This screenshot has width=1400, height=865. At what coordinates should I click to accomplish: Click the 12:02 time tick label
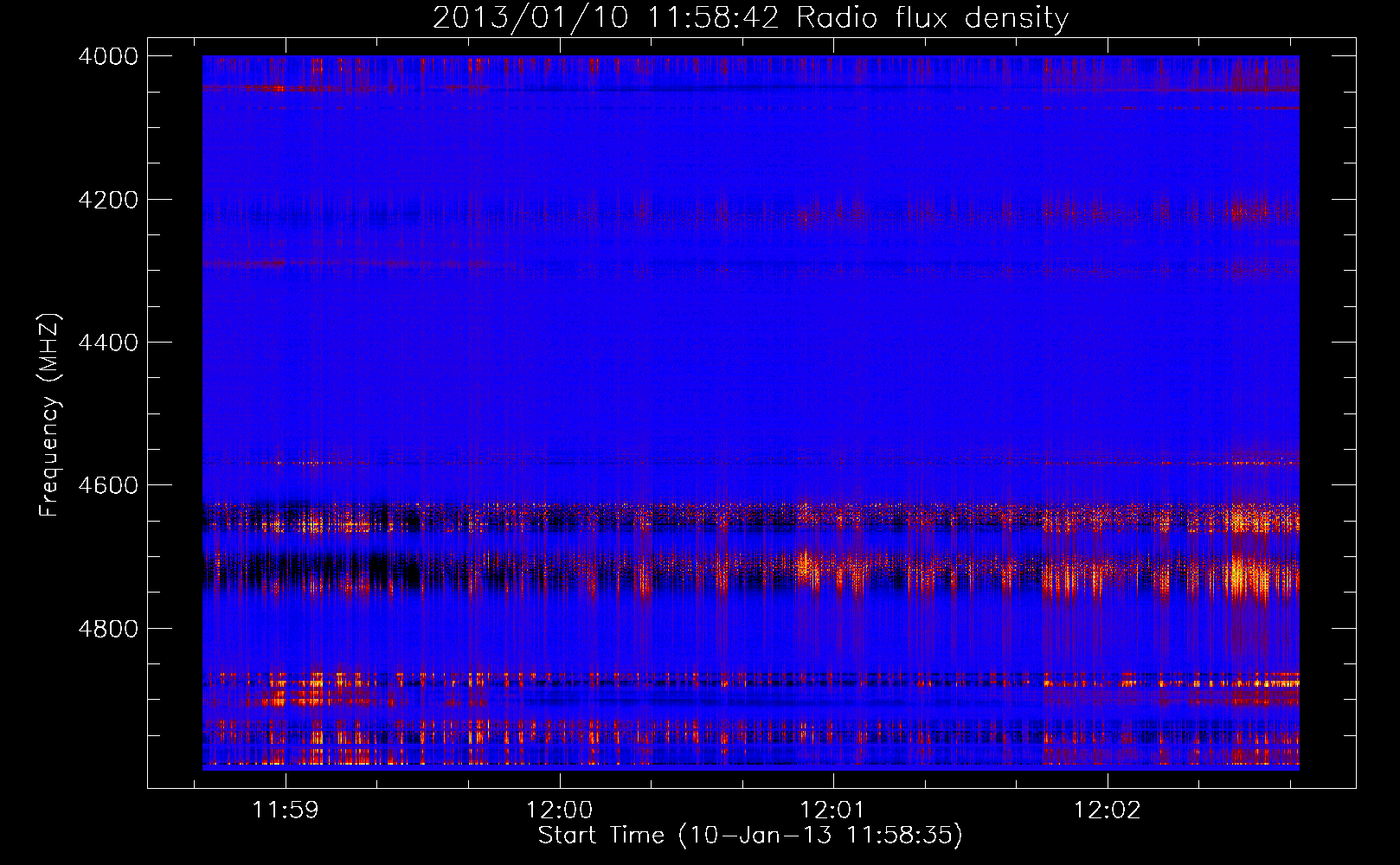1107,810
